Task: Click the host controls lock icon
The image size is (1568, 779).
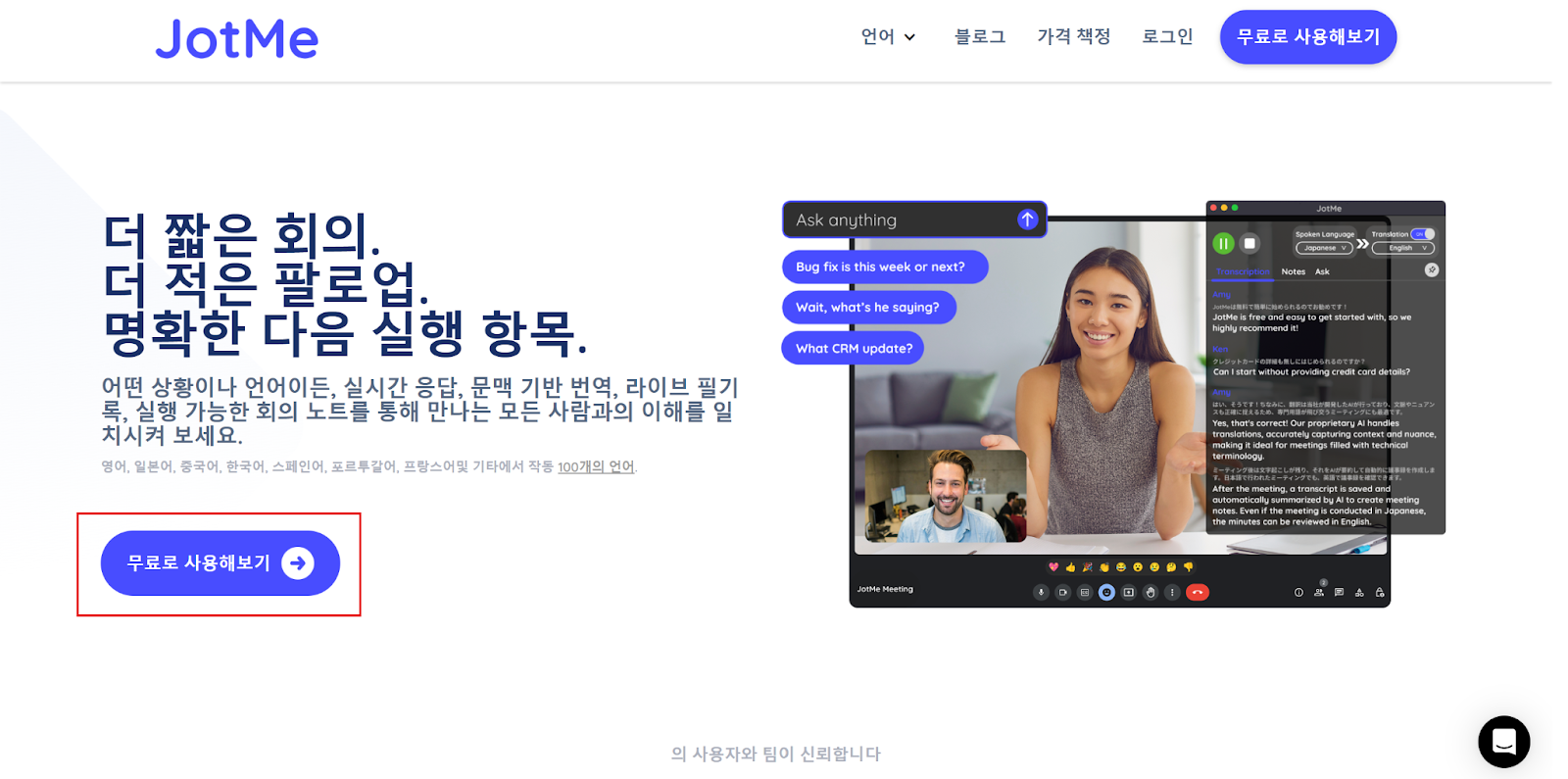Action: pos(1380,592)
